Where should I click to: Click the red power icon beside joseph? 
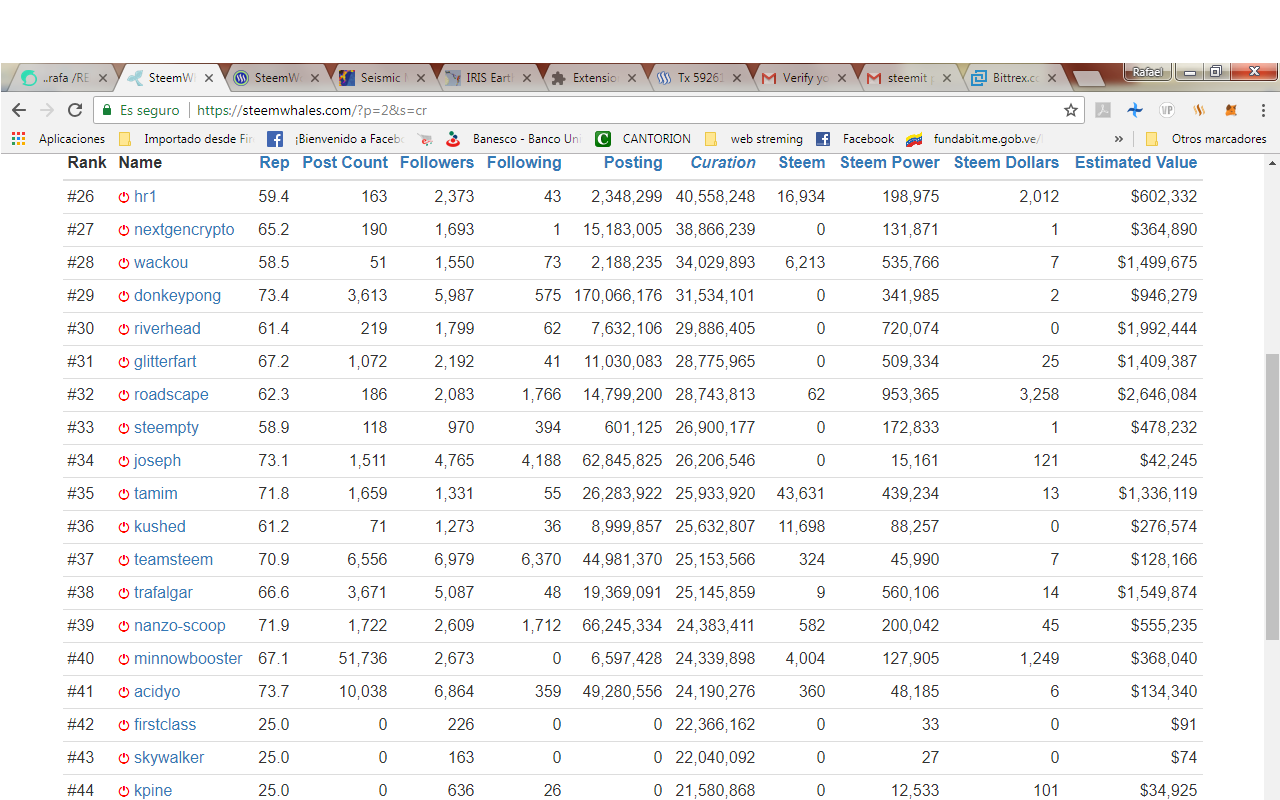(124, 462)
